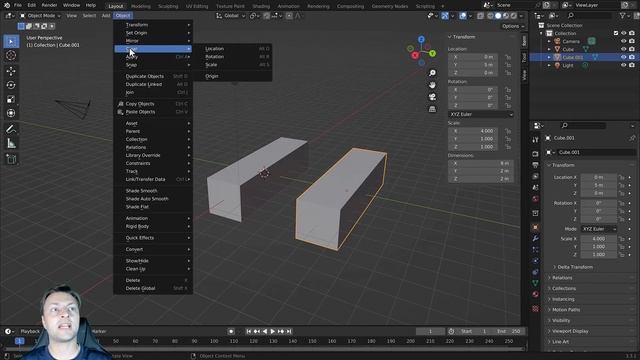Image resolution: width=640 pixels, height=360 pixels.
Task: Open the Object Mode dropdown
Action: click(40, 16)
